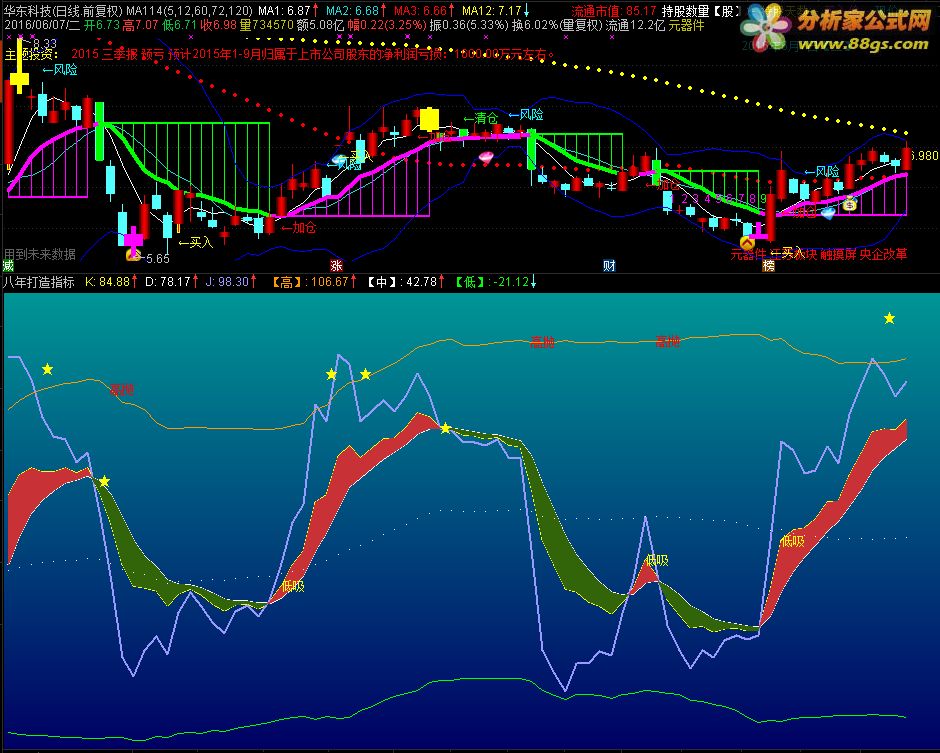This screenshot has height=753, width=940.
Task: Open the 榜 info marker on the time axis
Action: click(x=768, y=265)
